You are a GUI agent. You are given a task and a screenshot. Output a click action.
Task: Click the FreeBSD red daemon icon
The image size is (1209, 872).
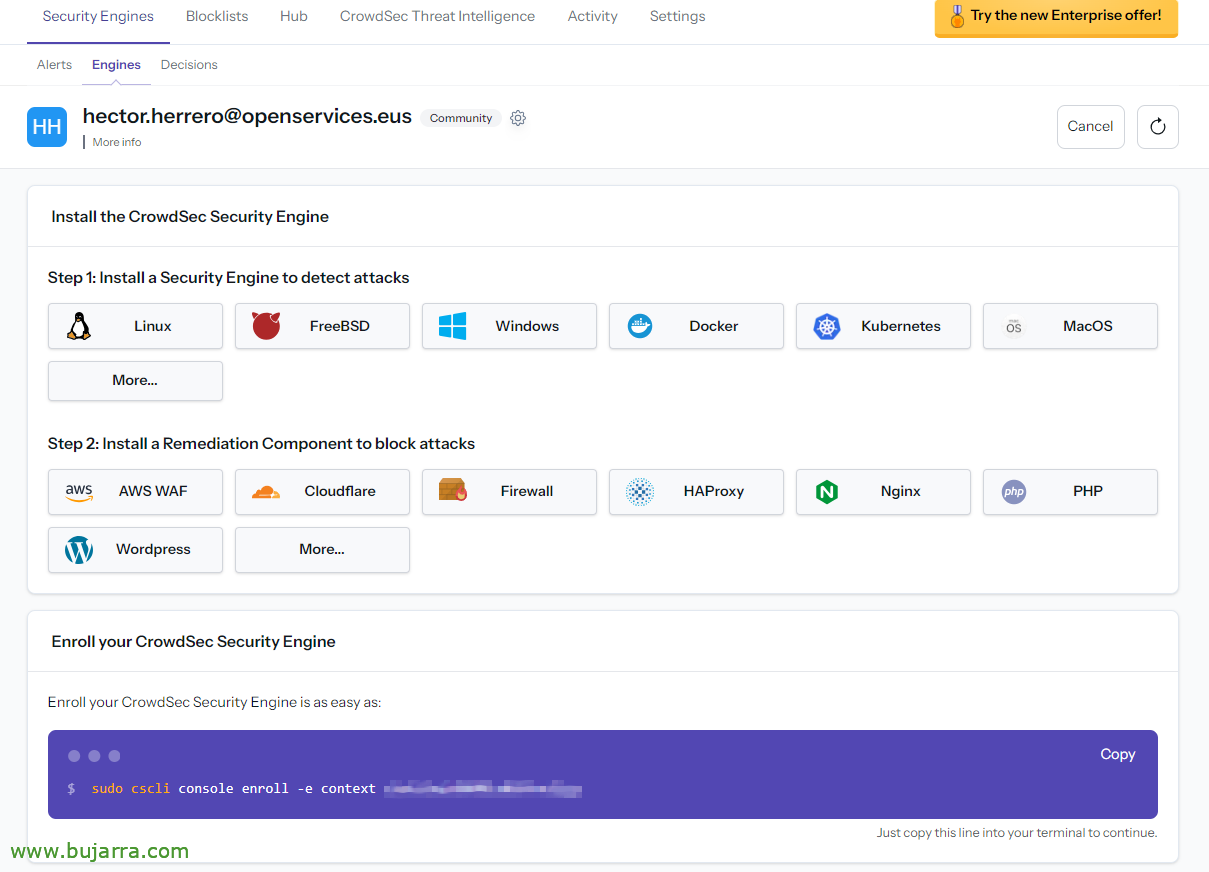(x=266, y=326)
